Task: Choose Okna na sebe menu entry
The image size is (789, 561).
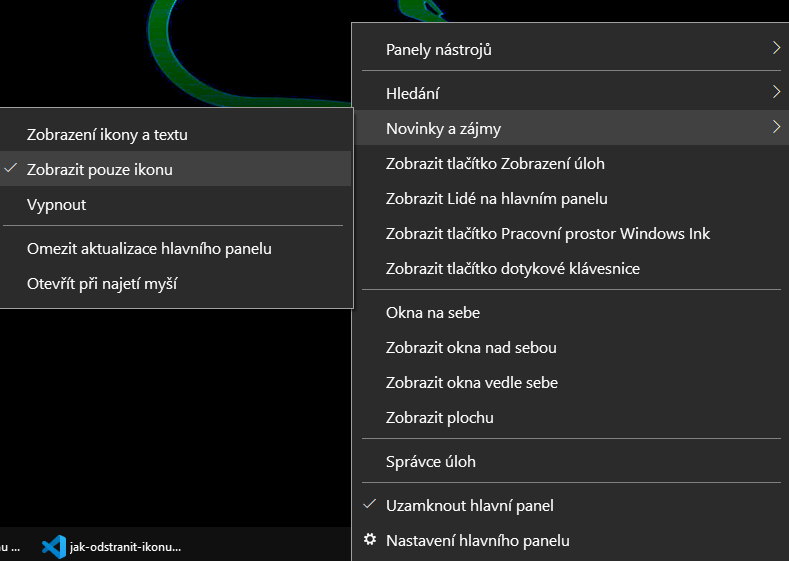Action: click(433, 312)
